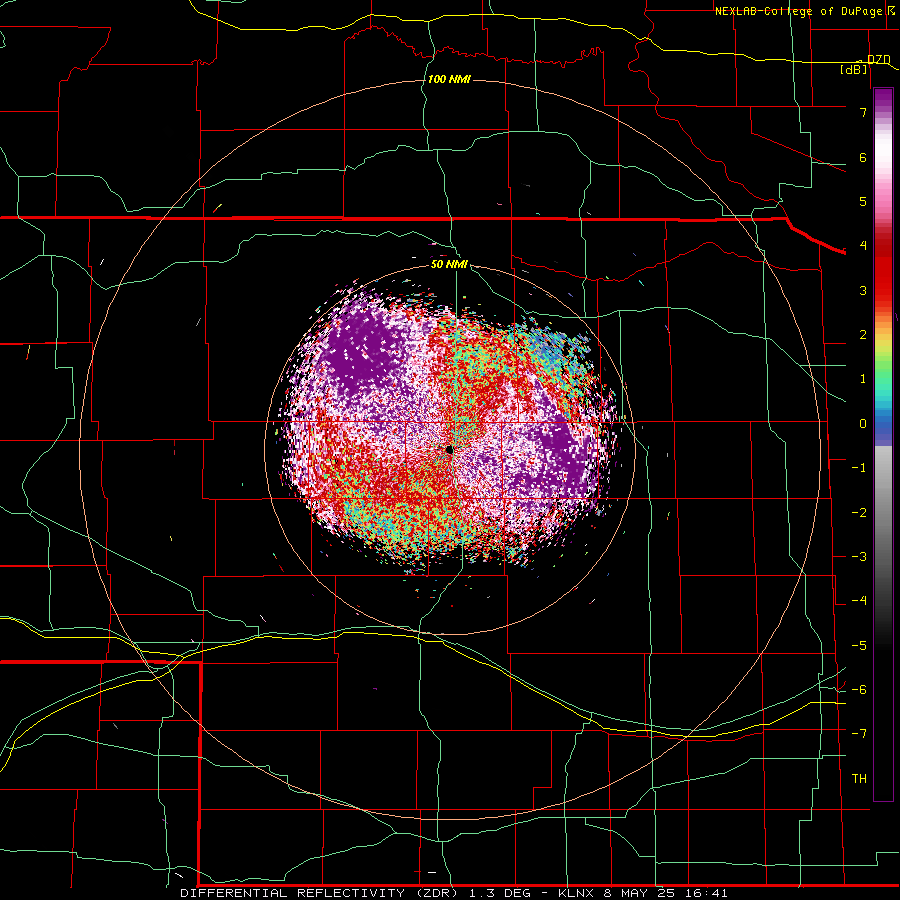900x900 pixels.
Task: Click the scale value 7
Action: click(863, 112)
